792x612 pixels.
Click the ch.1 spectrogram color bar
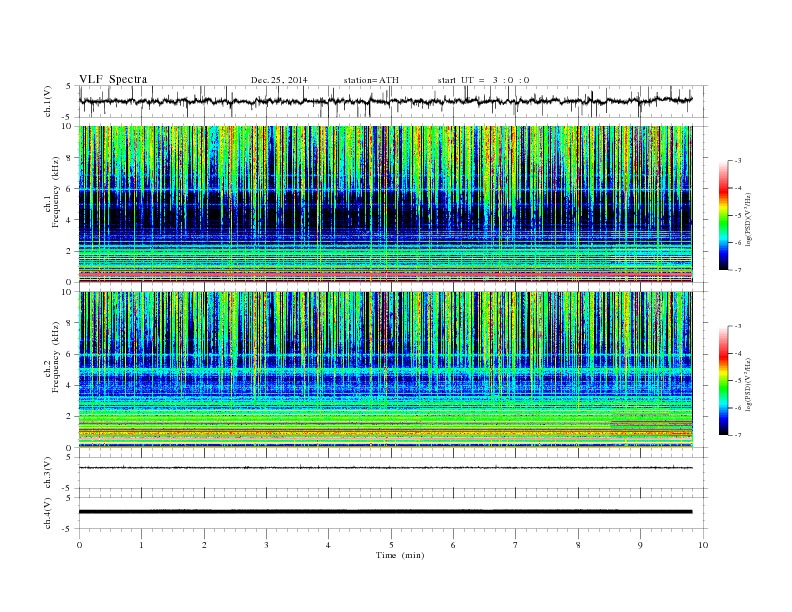coord(723,215)
